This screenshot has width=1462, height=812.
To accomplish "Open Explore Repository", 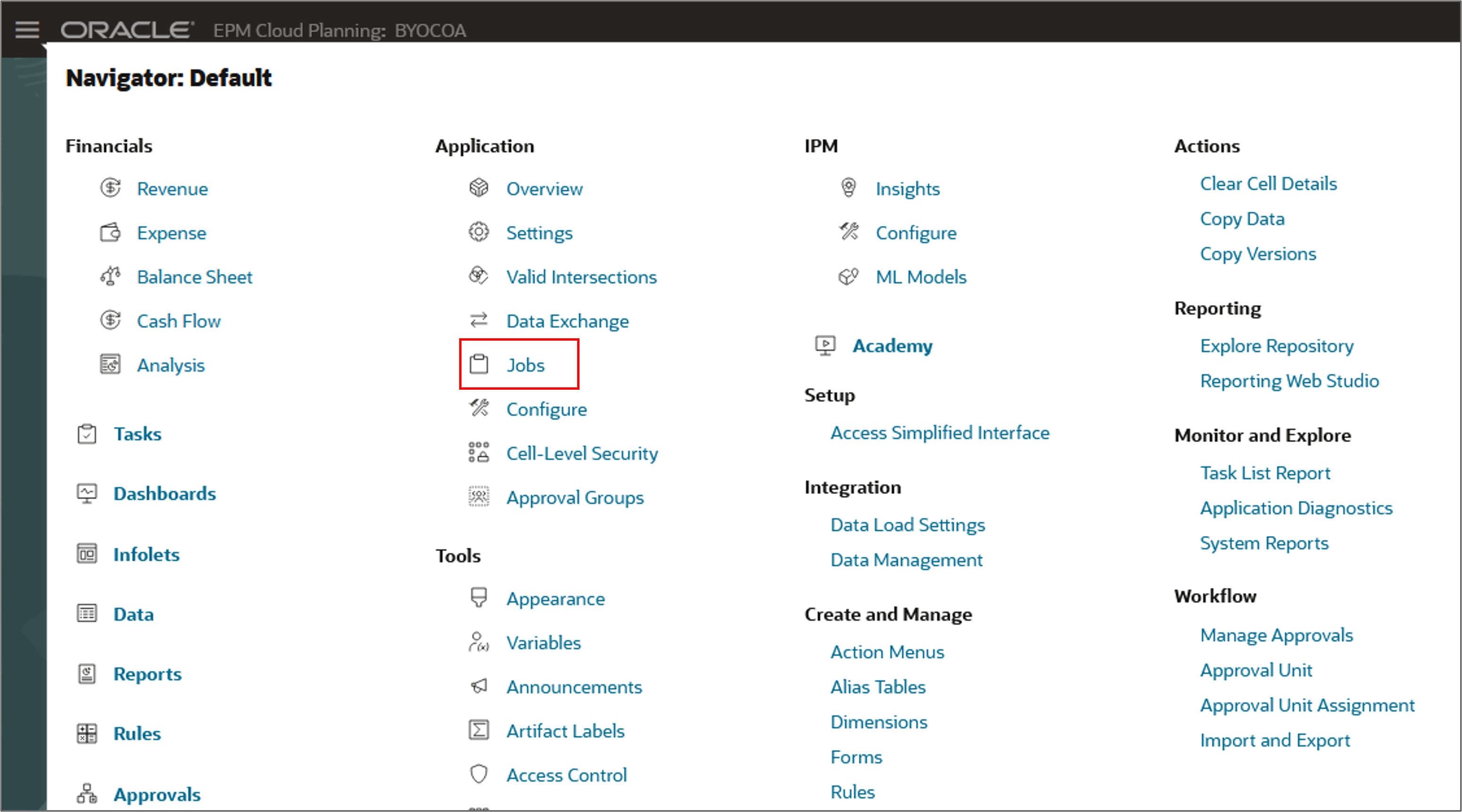I will [1277, 346].
